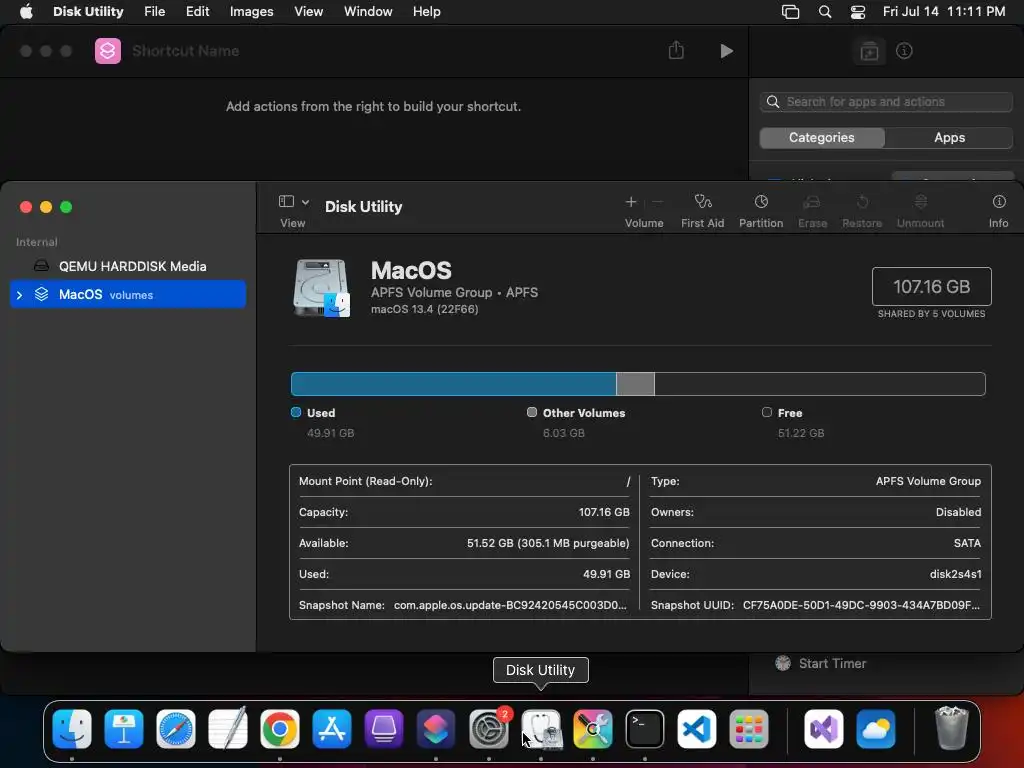Open the Apple menu
The image size is (1024, 768).
(26, 12)
